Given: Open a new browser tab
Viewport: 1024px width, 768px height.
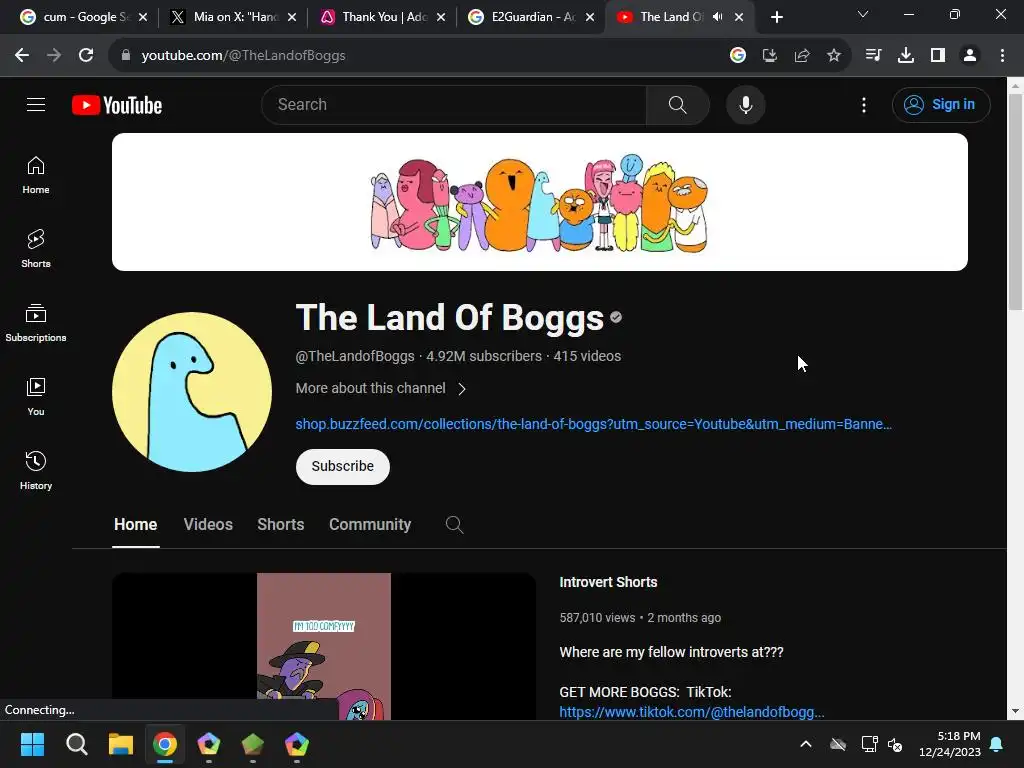Looking at the screenshot, I should (x=776, y=17).
